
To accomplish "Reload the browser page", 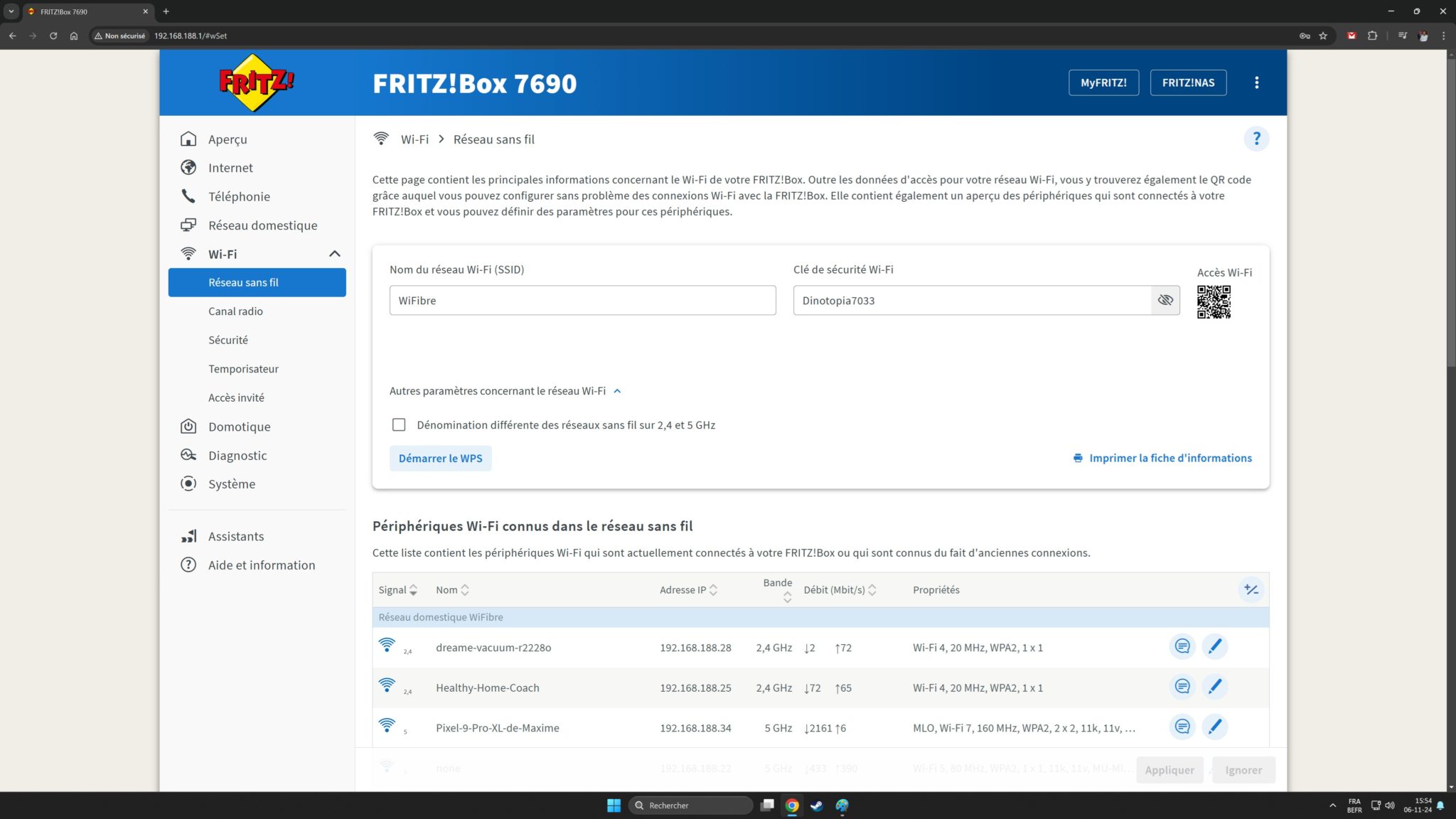I will point(53,36).
